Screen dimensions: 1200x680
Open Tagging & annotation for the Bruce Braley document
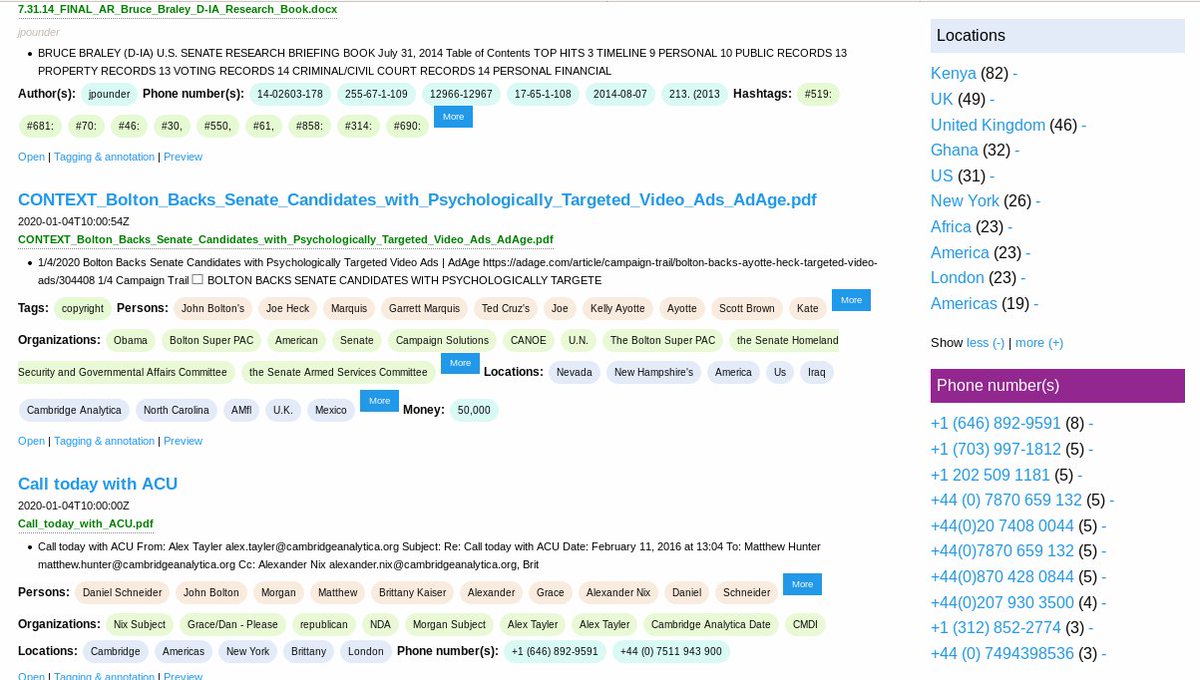pos(104,157)
